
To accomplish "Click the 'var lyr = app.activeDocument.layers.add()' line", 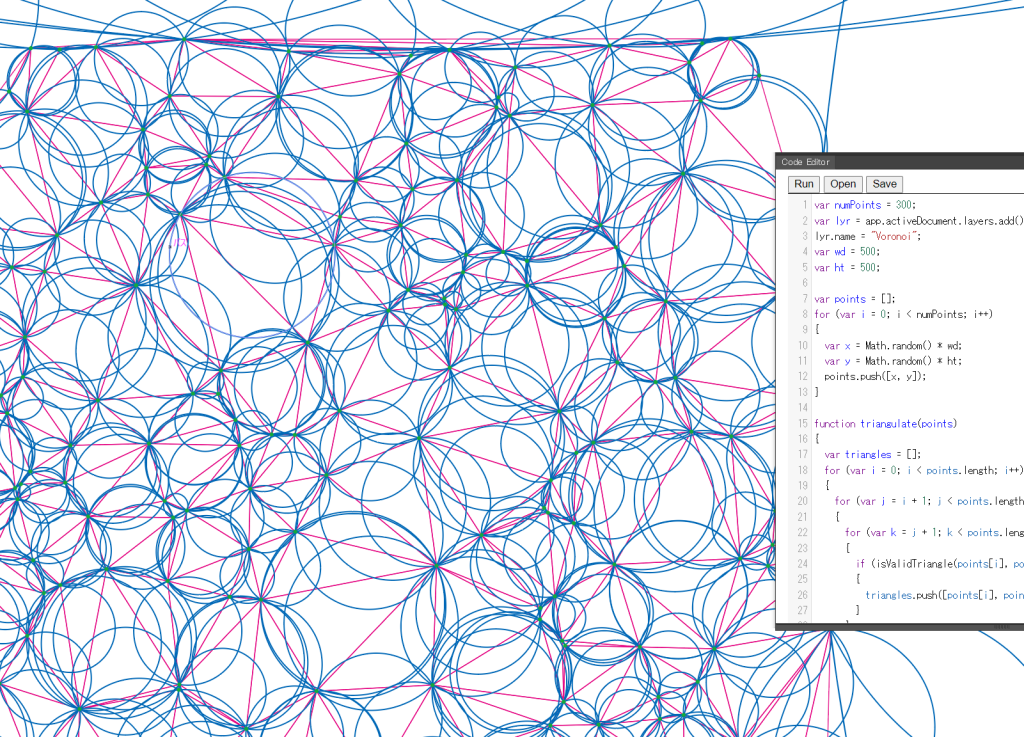I will [918, 221].
